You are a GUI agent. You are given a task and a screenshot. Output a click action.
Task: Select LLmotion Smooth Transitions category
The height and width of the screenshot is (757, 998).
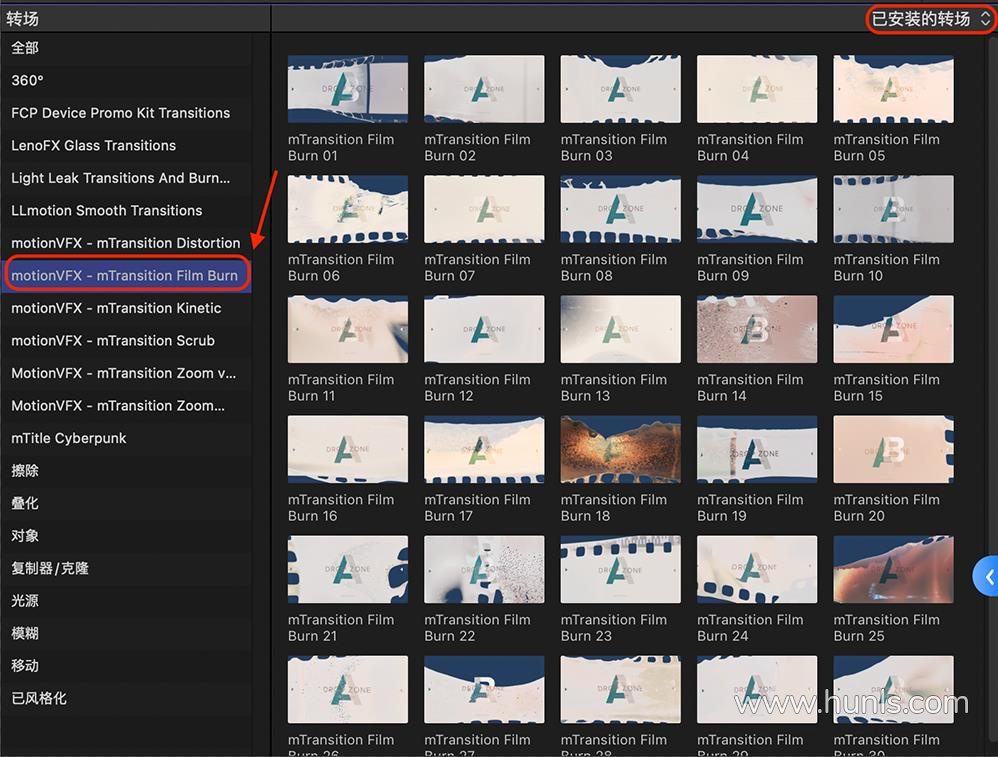(126, 210)
